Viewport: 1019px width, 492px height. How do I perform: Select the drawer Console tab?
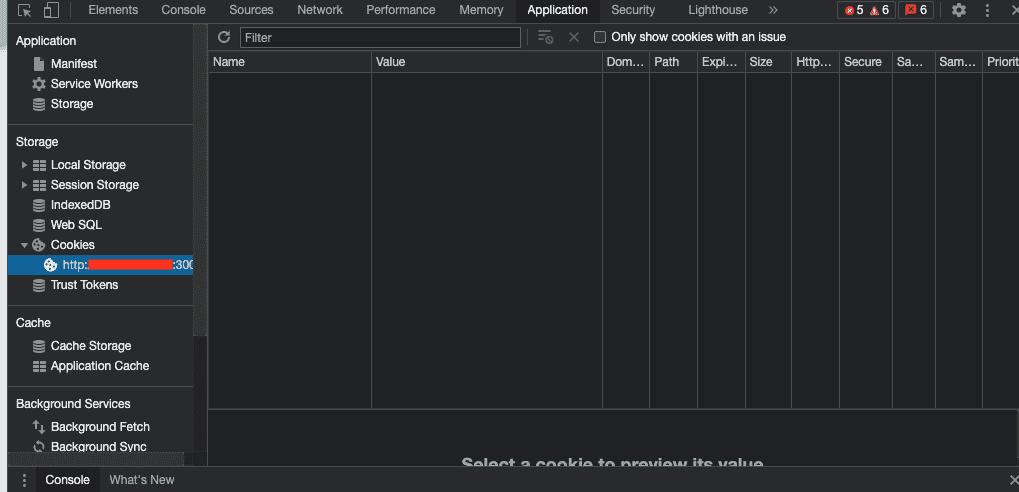[68, 480]
